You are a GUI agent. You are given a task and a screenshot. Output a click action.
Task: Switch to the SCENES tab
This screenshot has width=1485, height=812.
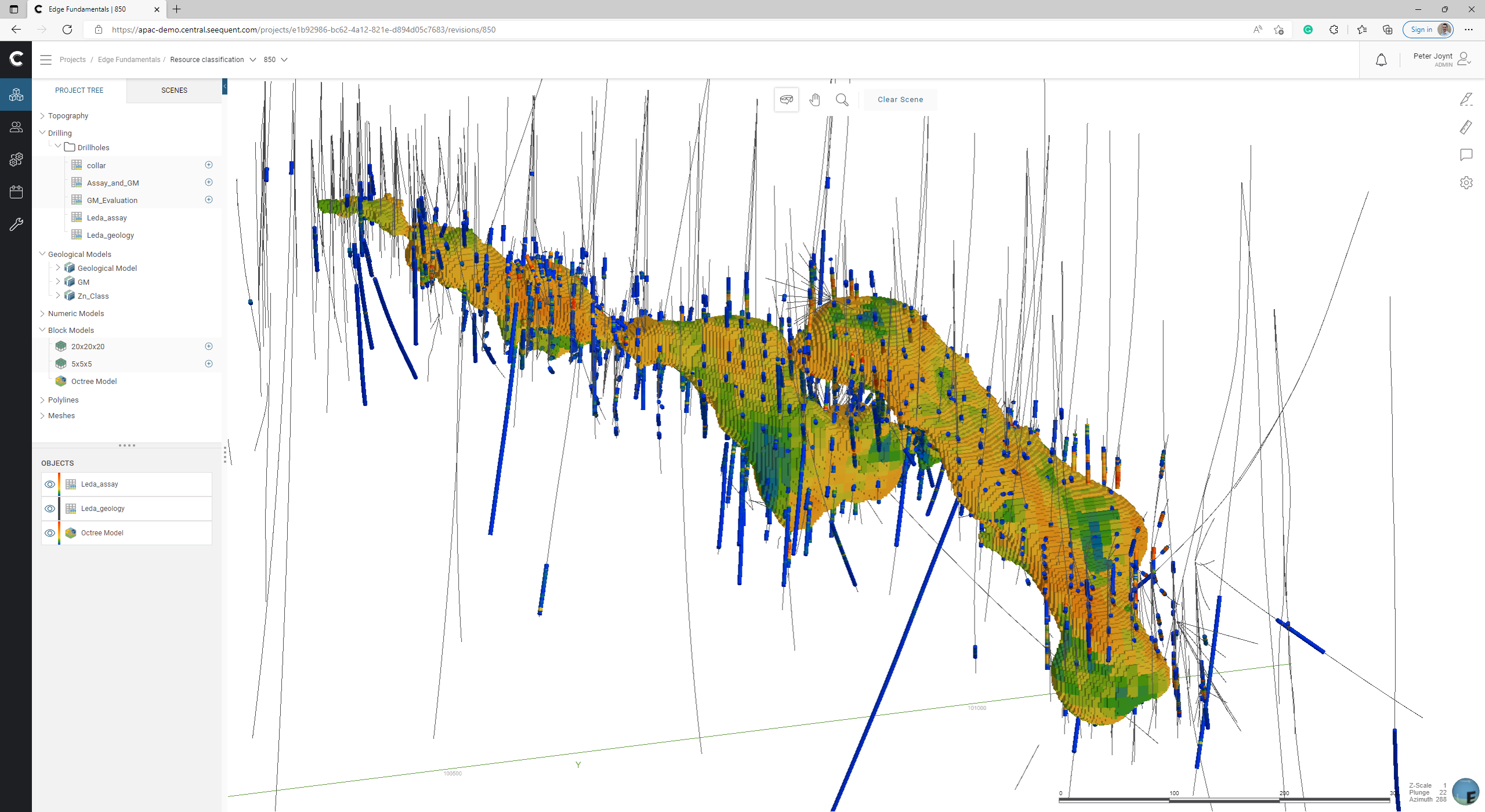point(174,90)
